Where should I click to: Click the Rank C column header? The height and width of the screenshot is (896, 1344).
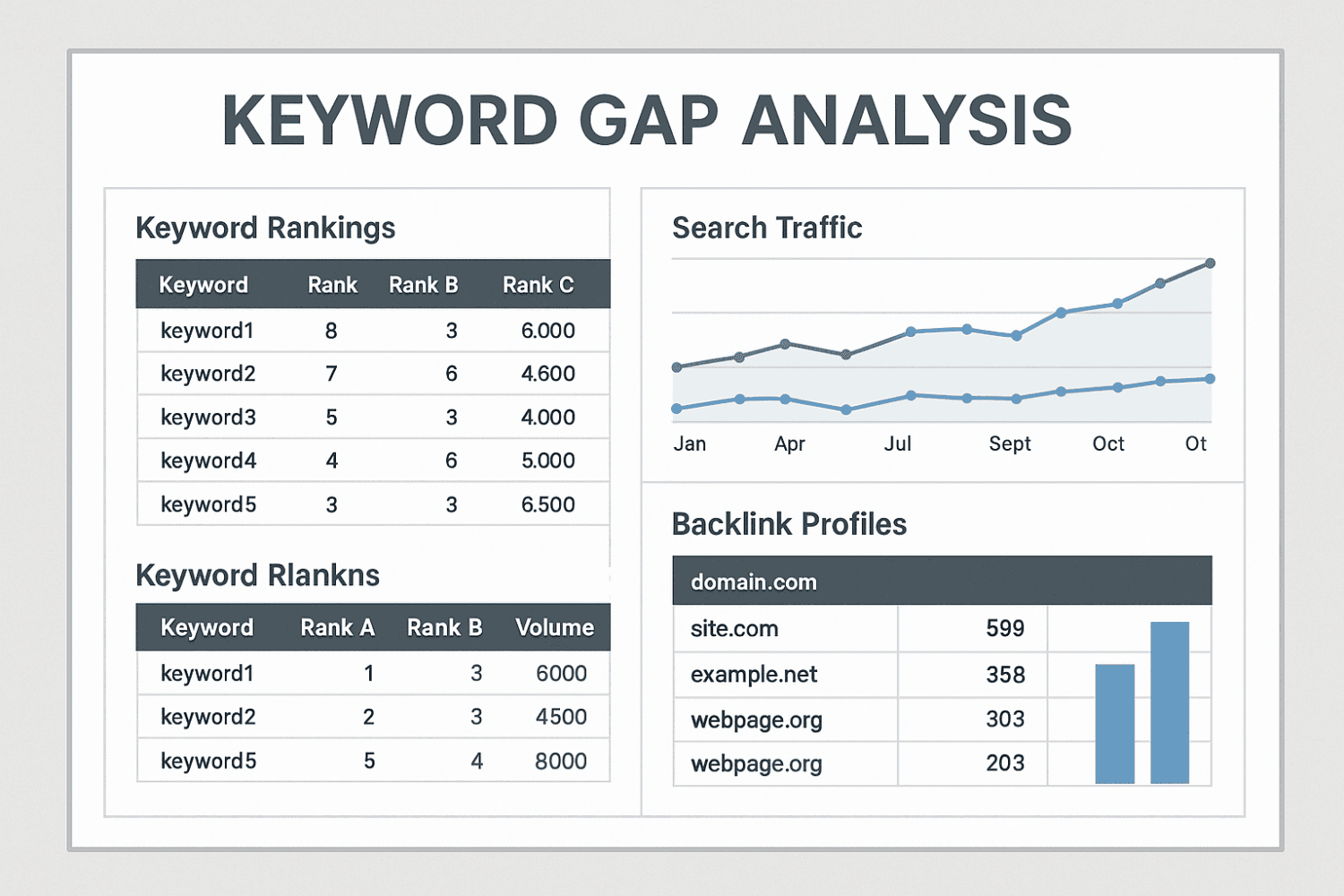[538, 285]
